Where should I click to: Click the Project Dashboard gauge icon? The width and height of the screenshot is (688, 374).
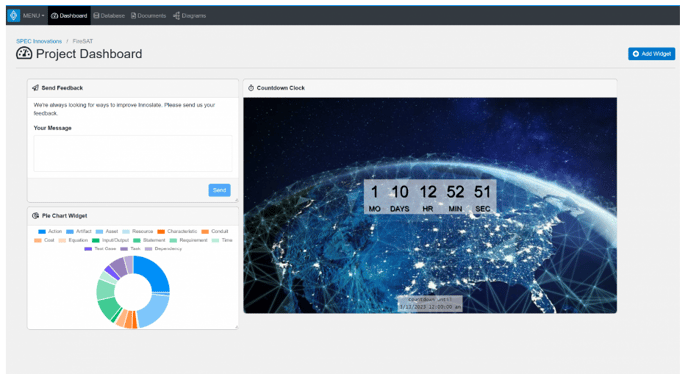(24, 54)
